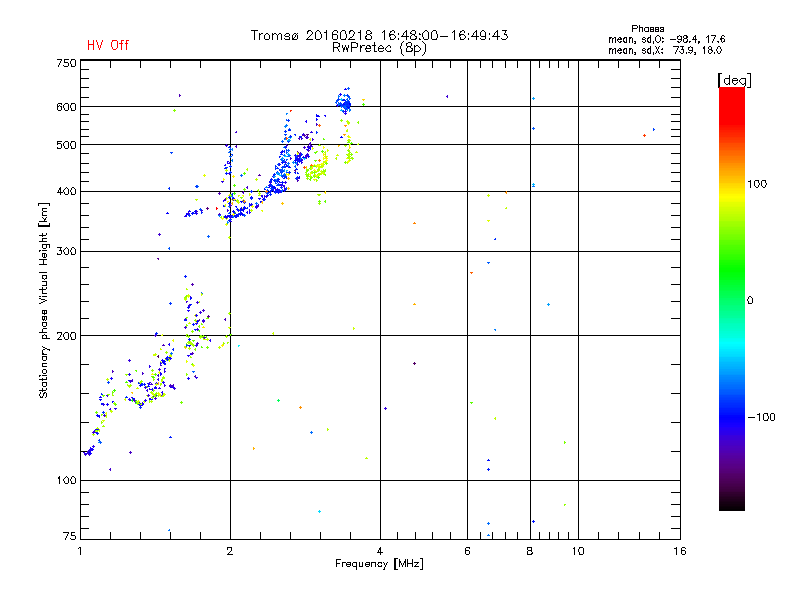This screenshot has width=800, height=600.
Task: Click the 'Frequency [MHz]' axis title
Action: pos(379,564)
